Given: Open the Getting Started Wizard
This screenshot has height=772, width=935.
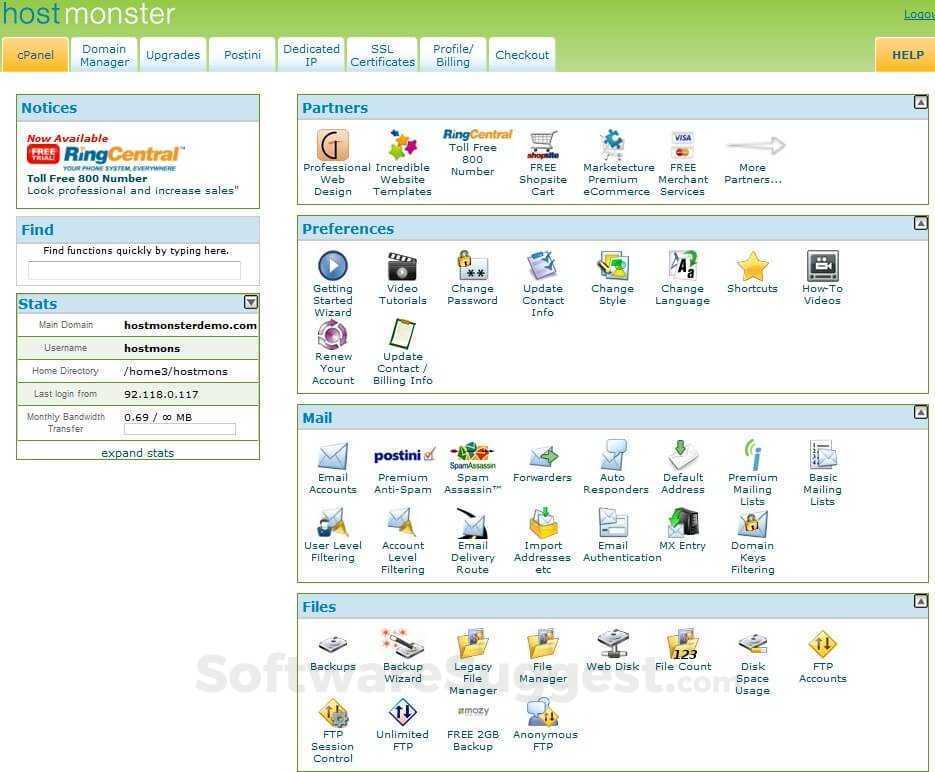Looking at the screenshot, I should 332,267.
